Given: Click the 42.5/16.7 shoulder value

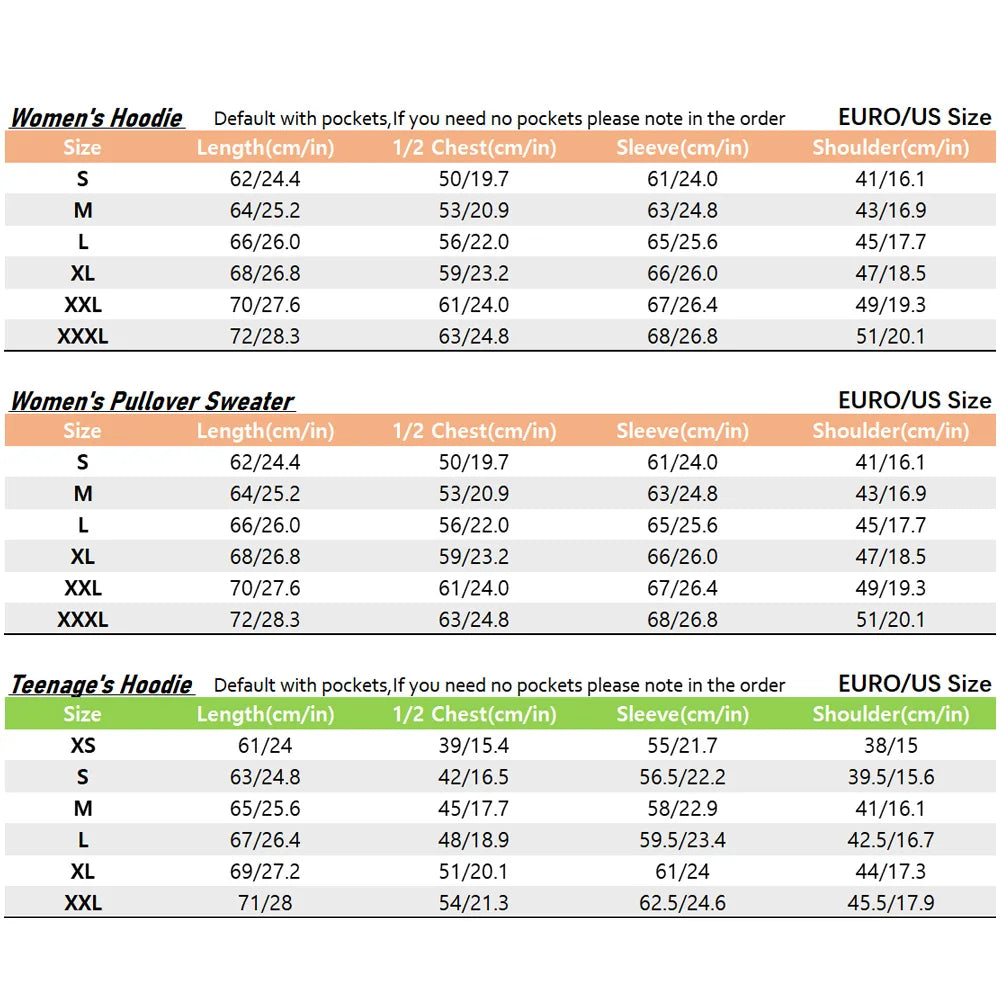Looking at the screenshot, I should coord(890,840).
